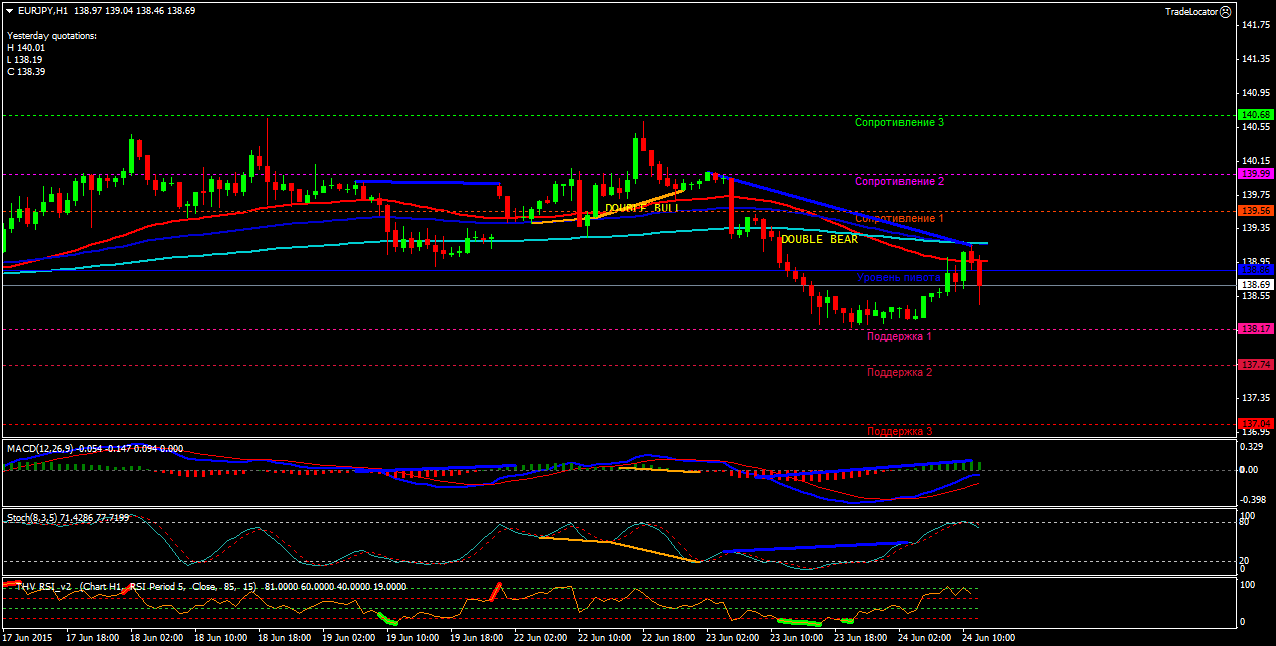
Task: Click the 'L 138.19' yesterday low value
Action: click(x=26, y=60)
